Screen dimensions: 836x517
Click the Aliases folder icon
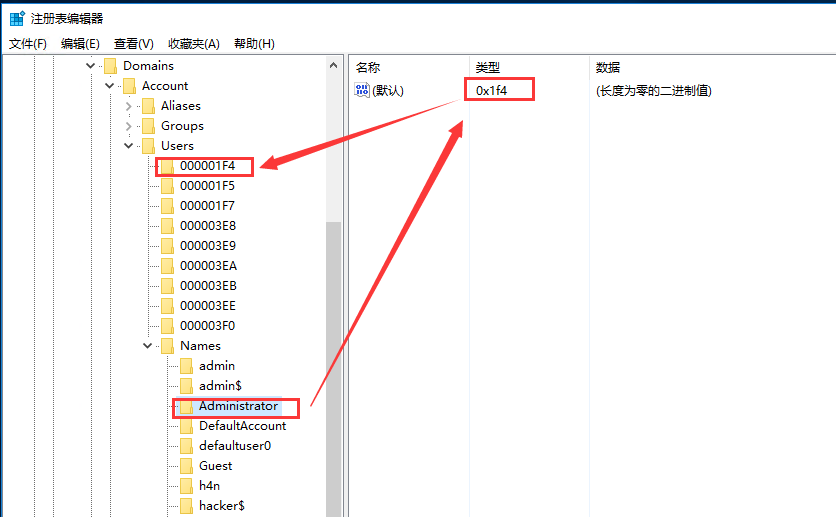tap(148, 106)
